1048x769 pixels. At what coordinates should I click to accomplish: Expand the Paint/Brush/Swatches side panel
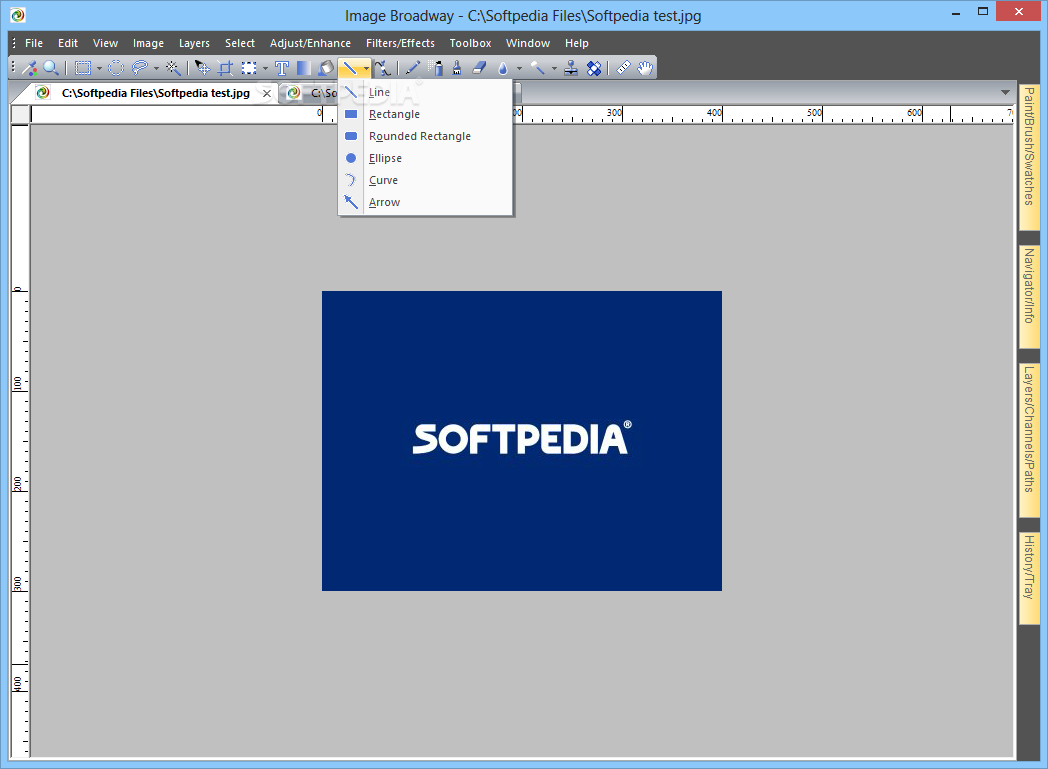click(1029, 156)
